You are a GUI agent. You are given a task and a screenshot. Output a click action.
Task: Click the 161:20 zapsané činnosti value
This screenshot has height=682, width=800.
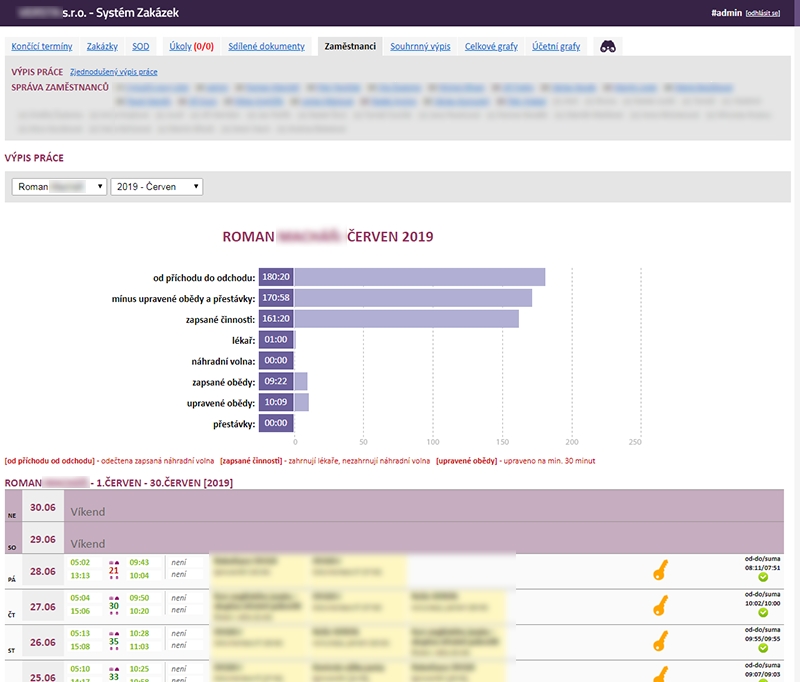(276, 319)
